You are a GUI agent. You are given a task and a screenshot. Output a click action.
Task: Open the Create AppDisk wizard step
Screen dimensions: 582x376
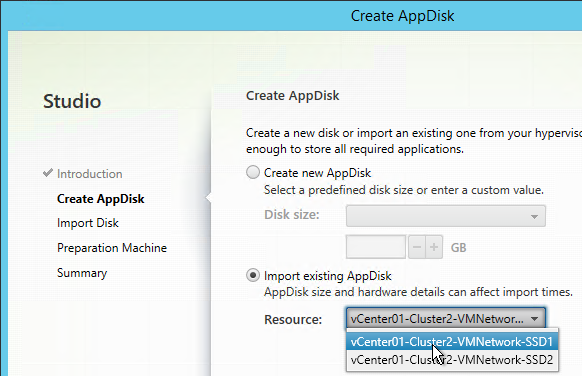tap(101, 199)
